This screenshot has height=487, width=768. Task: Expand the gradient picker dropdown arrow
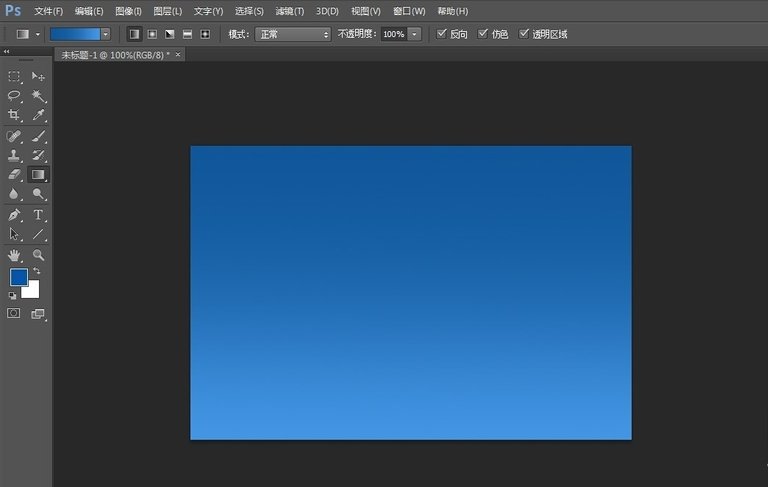(x=105, y=34)
